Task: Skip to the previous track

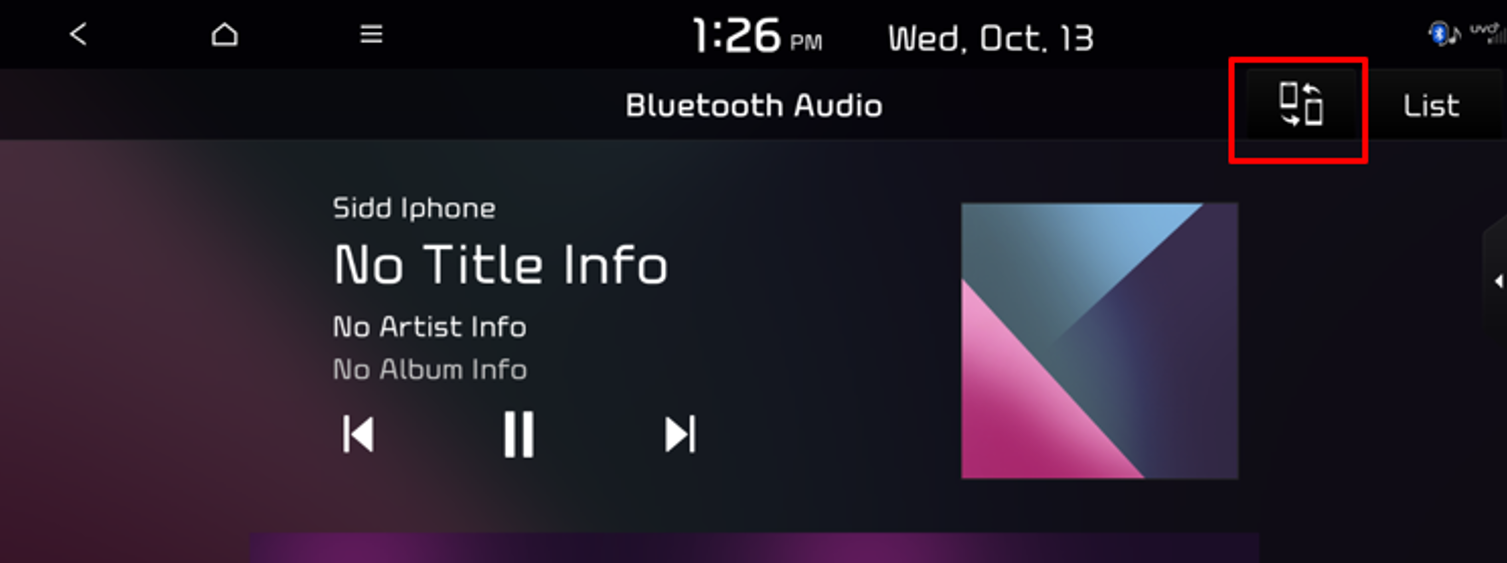Action: point(358,435)
